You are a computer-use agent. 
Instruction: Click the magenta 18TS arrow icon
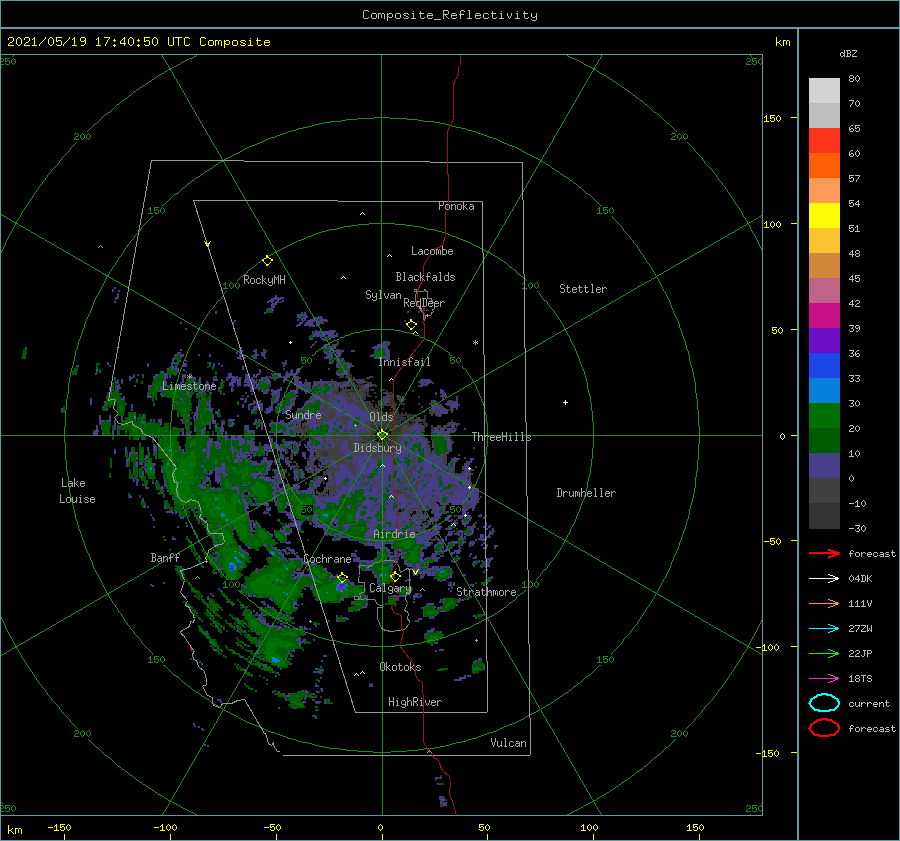click(x=824, y=679)
